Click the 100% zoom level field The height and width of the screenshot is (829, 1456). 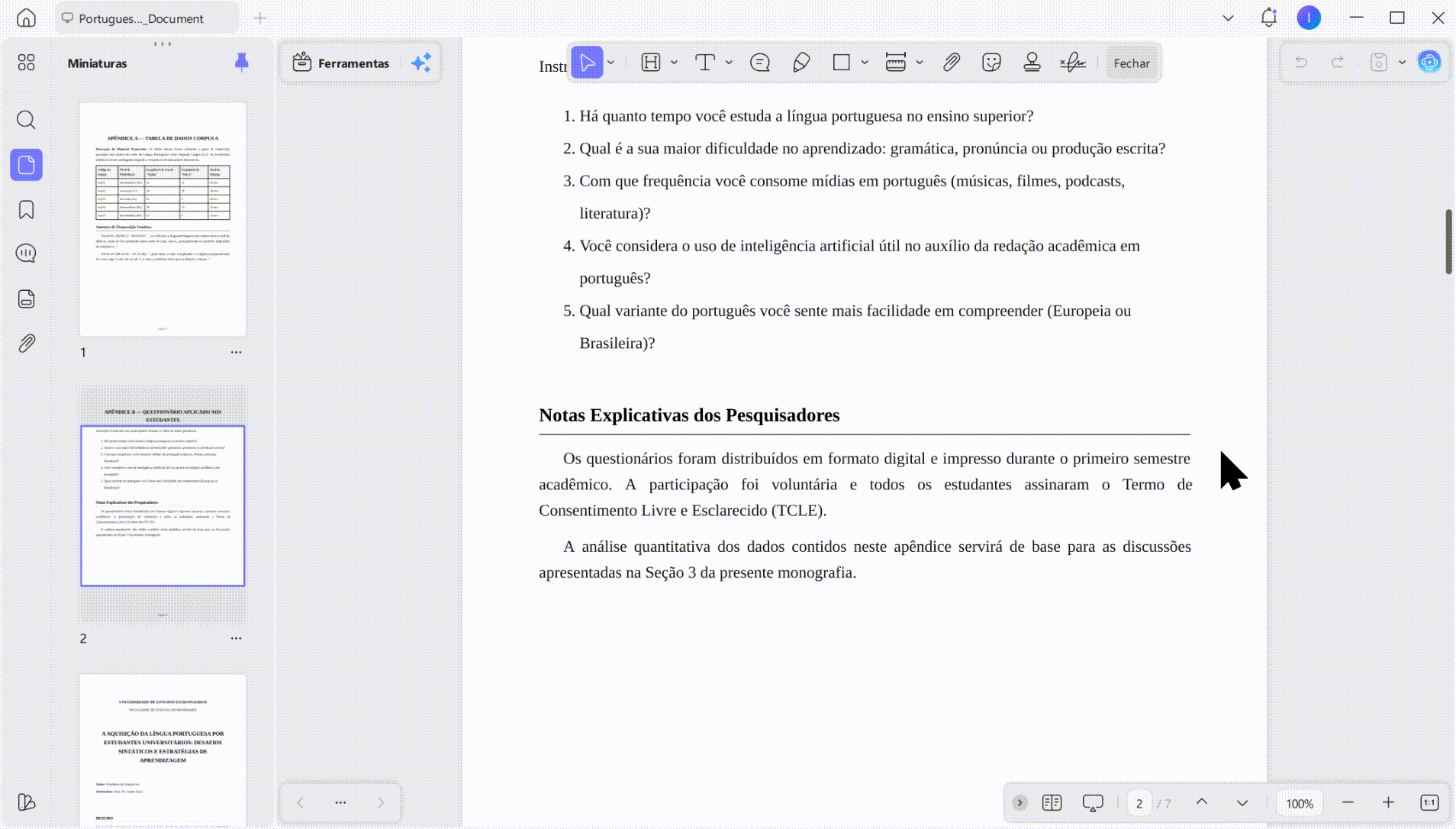point(1300,803)
